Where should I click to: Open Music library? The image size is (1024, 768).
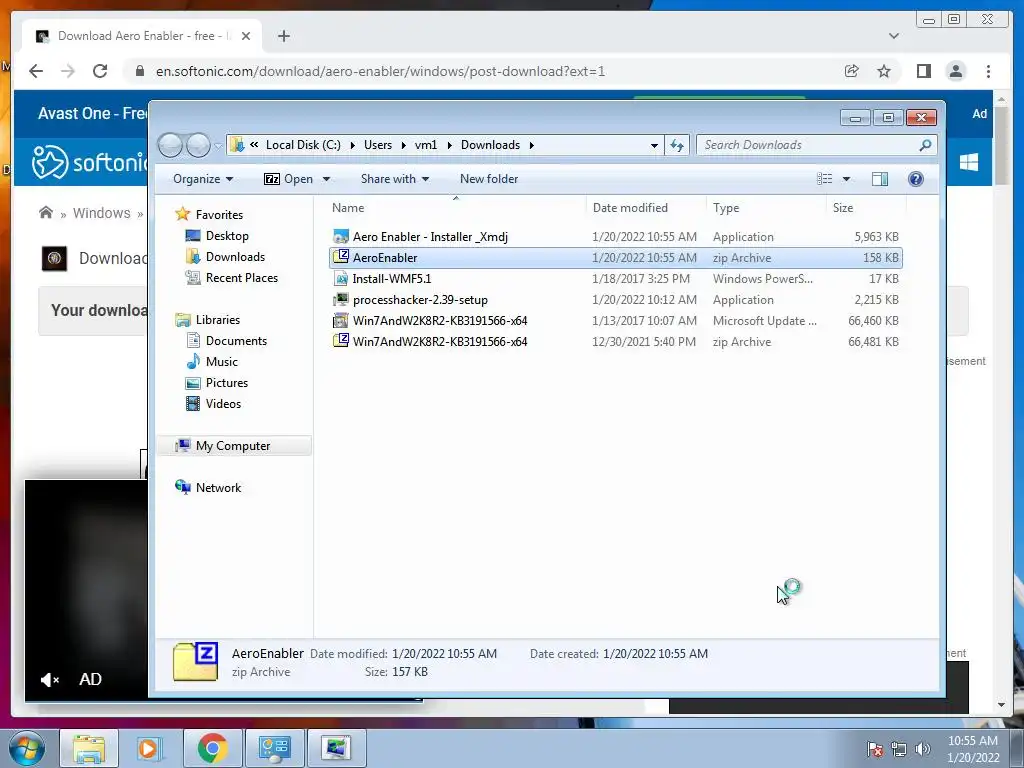pyautogui.click(x=221, y=362)
